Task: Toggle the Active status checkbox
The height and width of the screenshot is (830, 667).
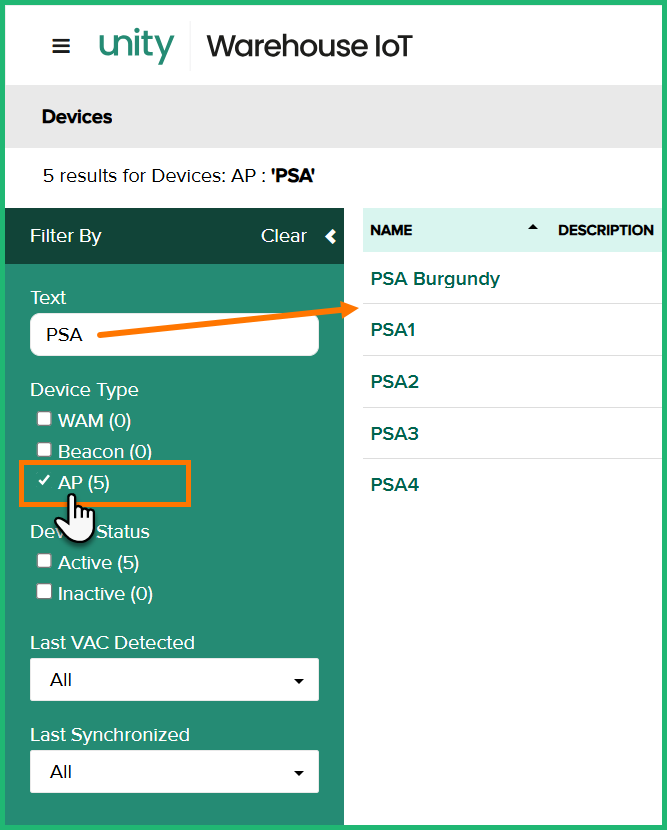Action: [44, 561]
